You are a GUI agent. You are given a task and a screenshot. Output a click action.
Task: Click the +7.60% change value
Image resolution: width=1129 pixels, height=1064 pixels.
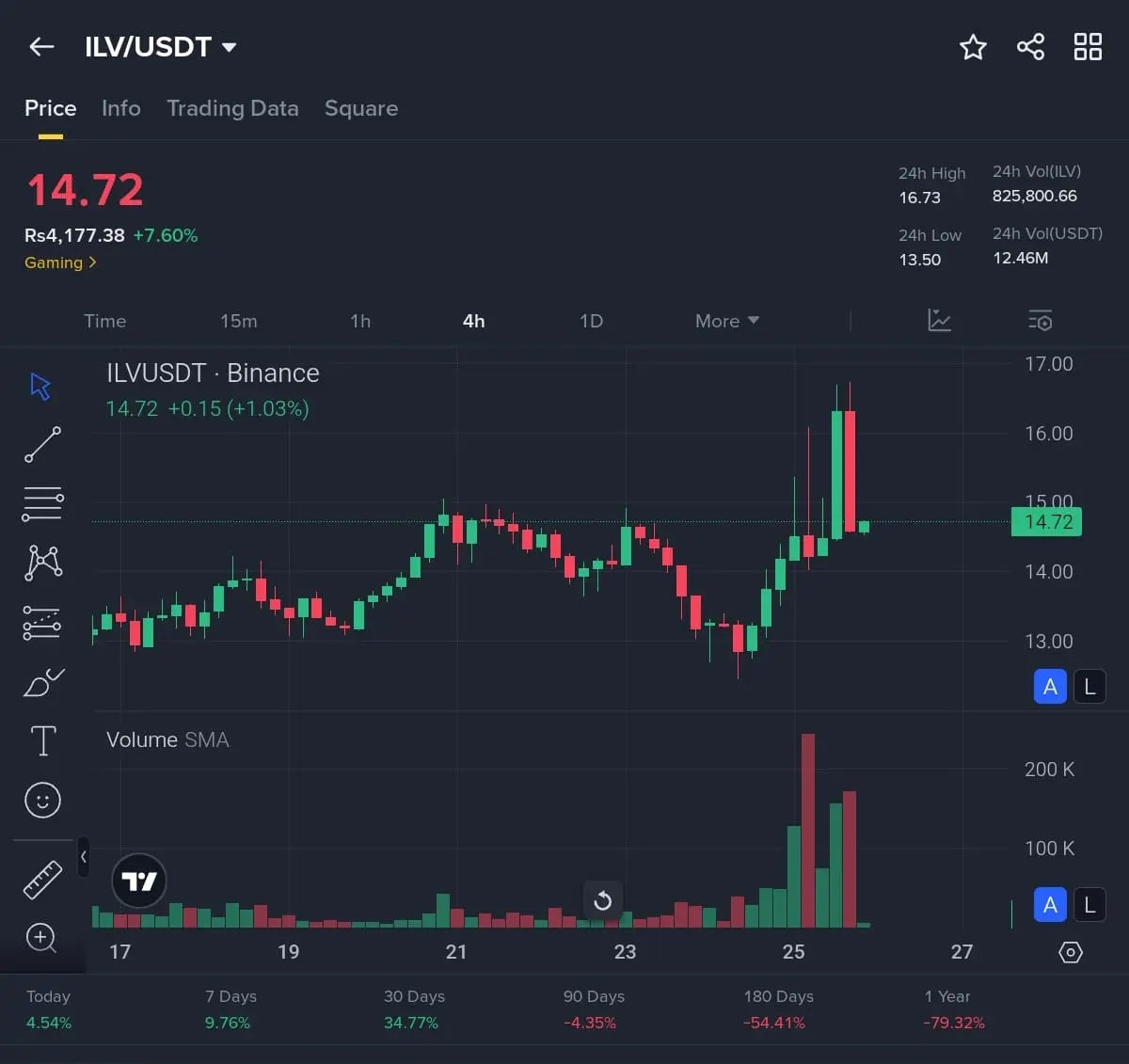point(166,235)
